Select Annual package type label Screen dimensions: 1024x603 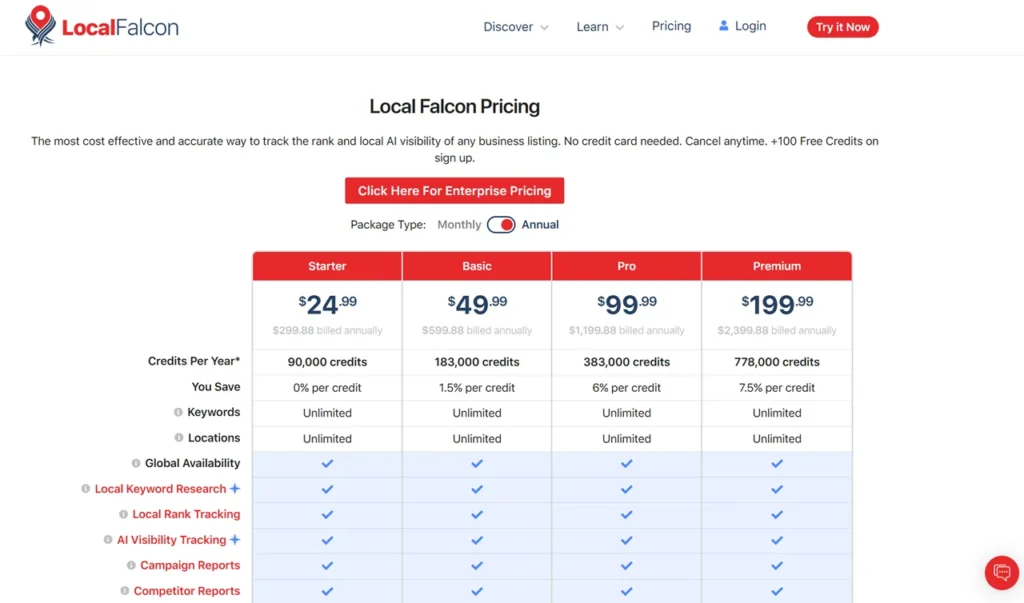pos(540,225)
